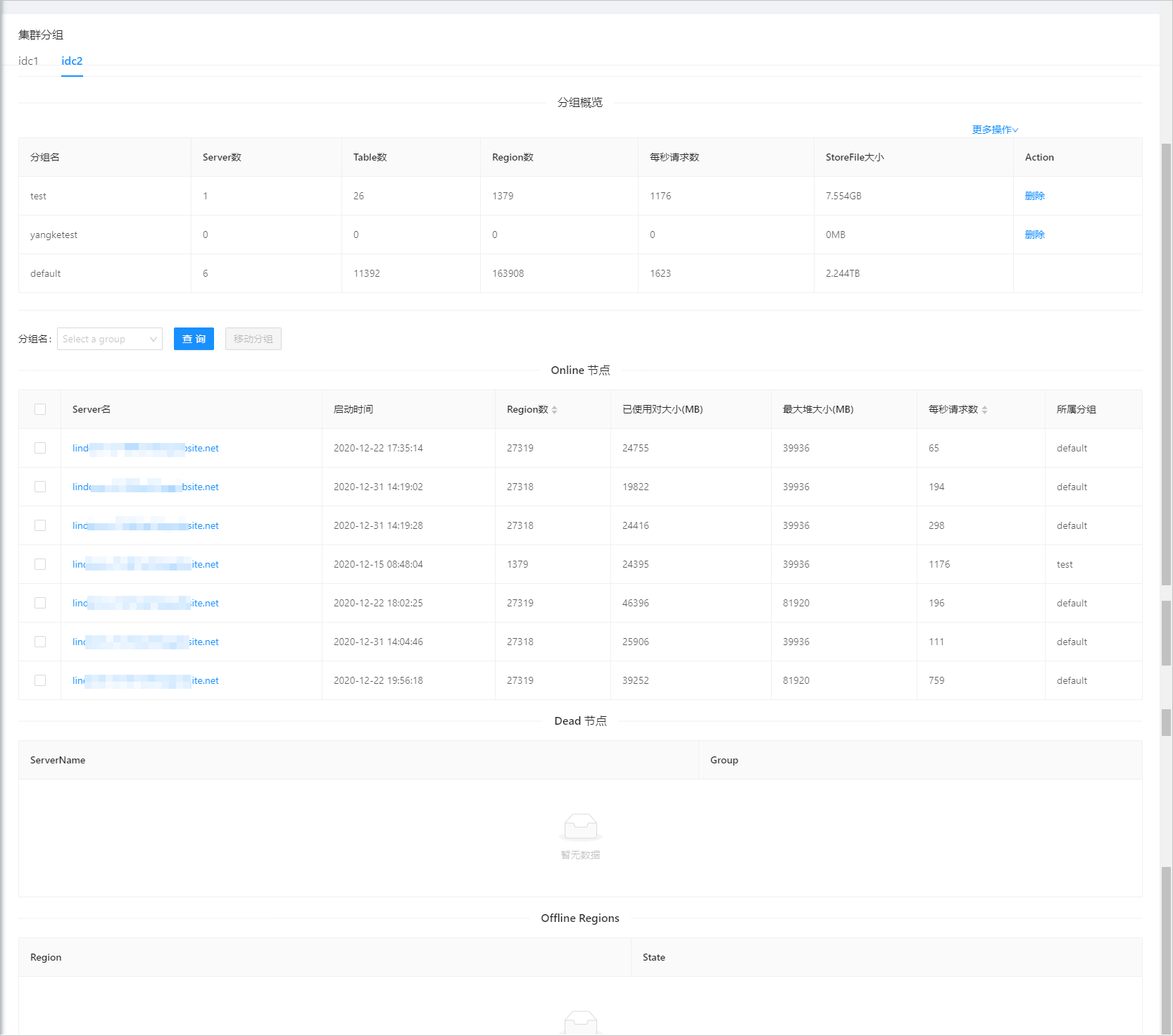Open the Select a group combo box

click(110, 339)
